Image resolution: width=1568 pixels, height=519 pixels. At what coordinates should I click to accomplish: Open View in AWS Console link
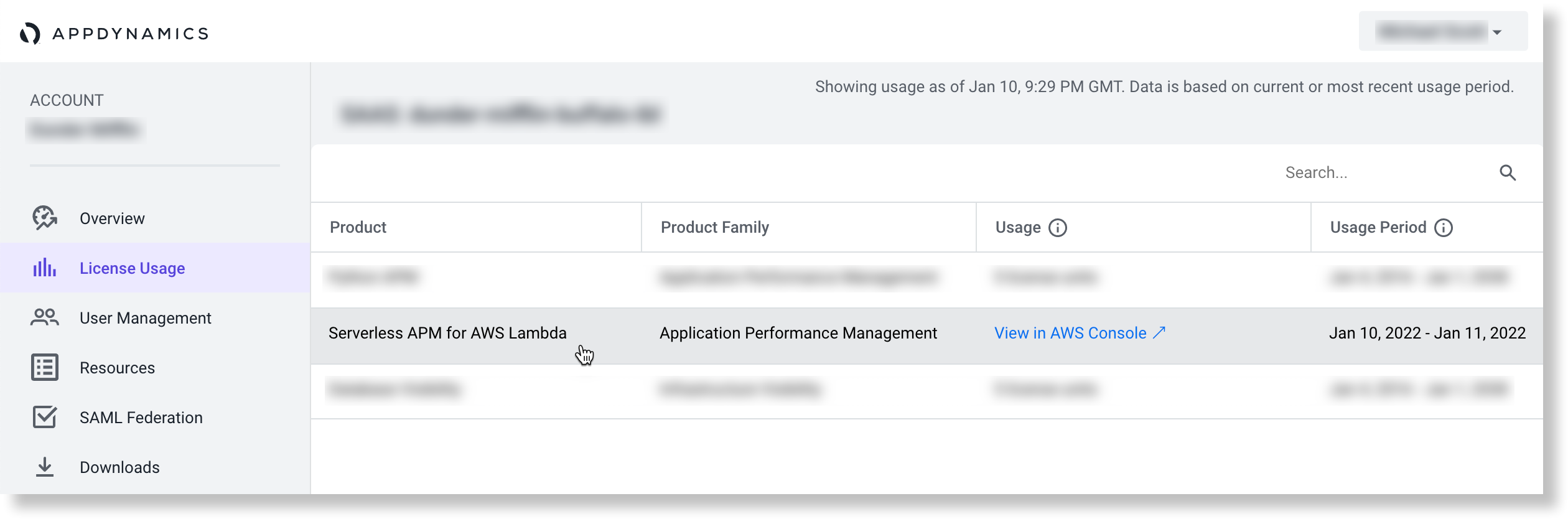point(1070,333)
